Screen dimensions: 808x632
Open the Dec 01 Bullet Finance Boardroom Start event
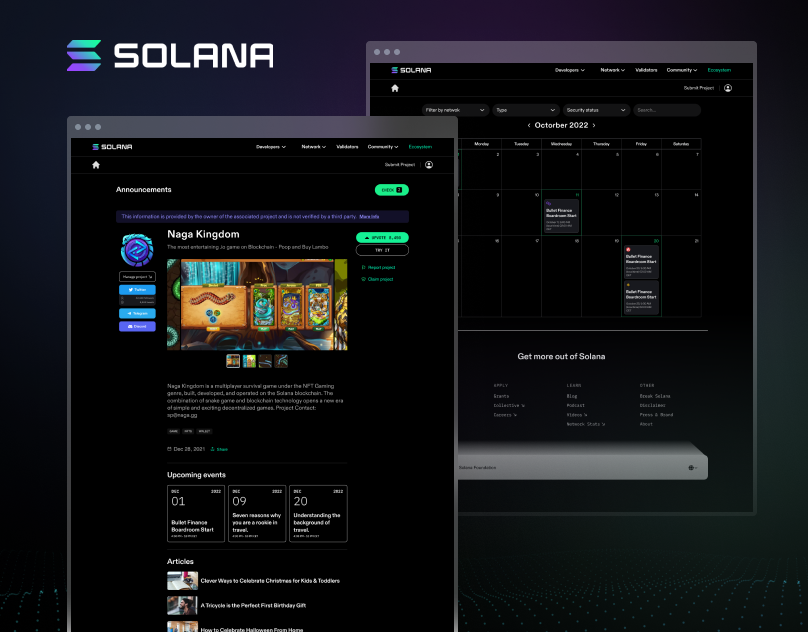point(196,513)
